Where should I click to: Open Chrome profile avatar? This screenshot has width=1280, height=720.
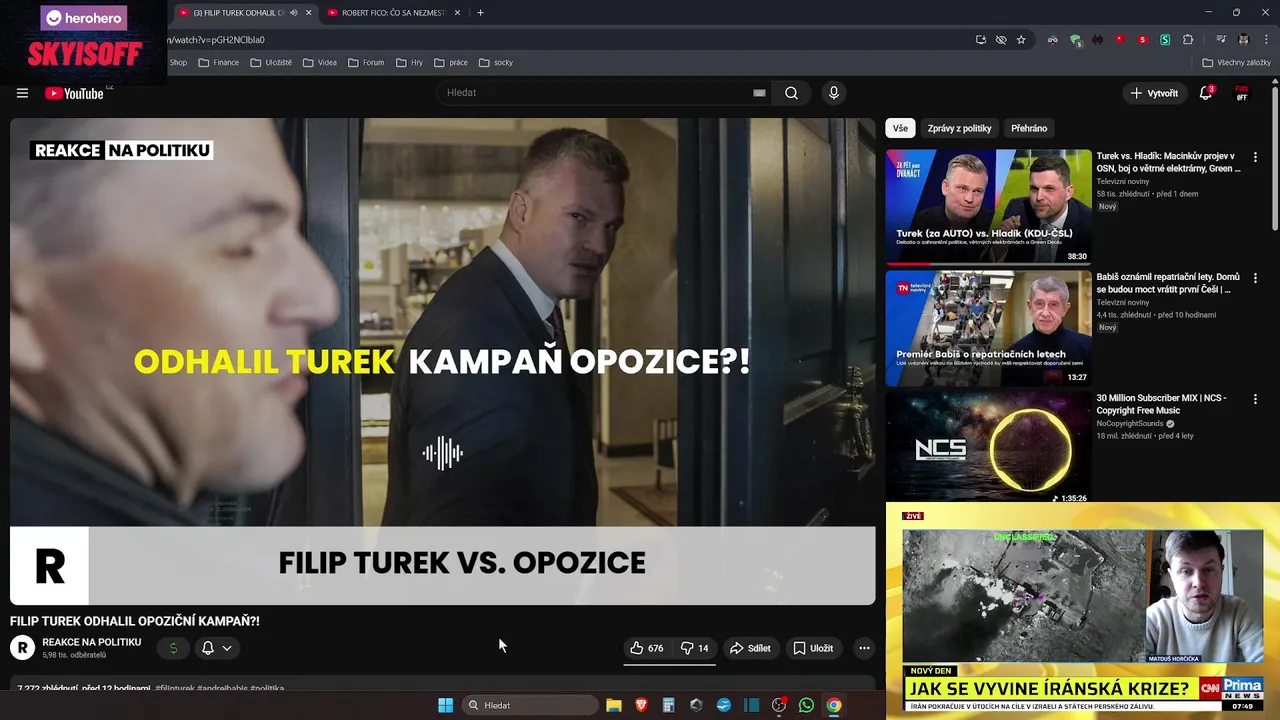pyautogui.click(x=1244, y=40)
